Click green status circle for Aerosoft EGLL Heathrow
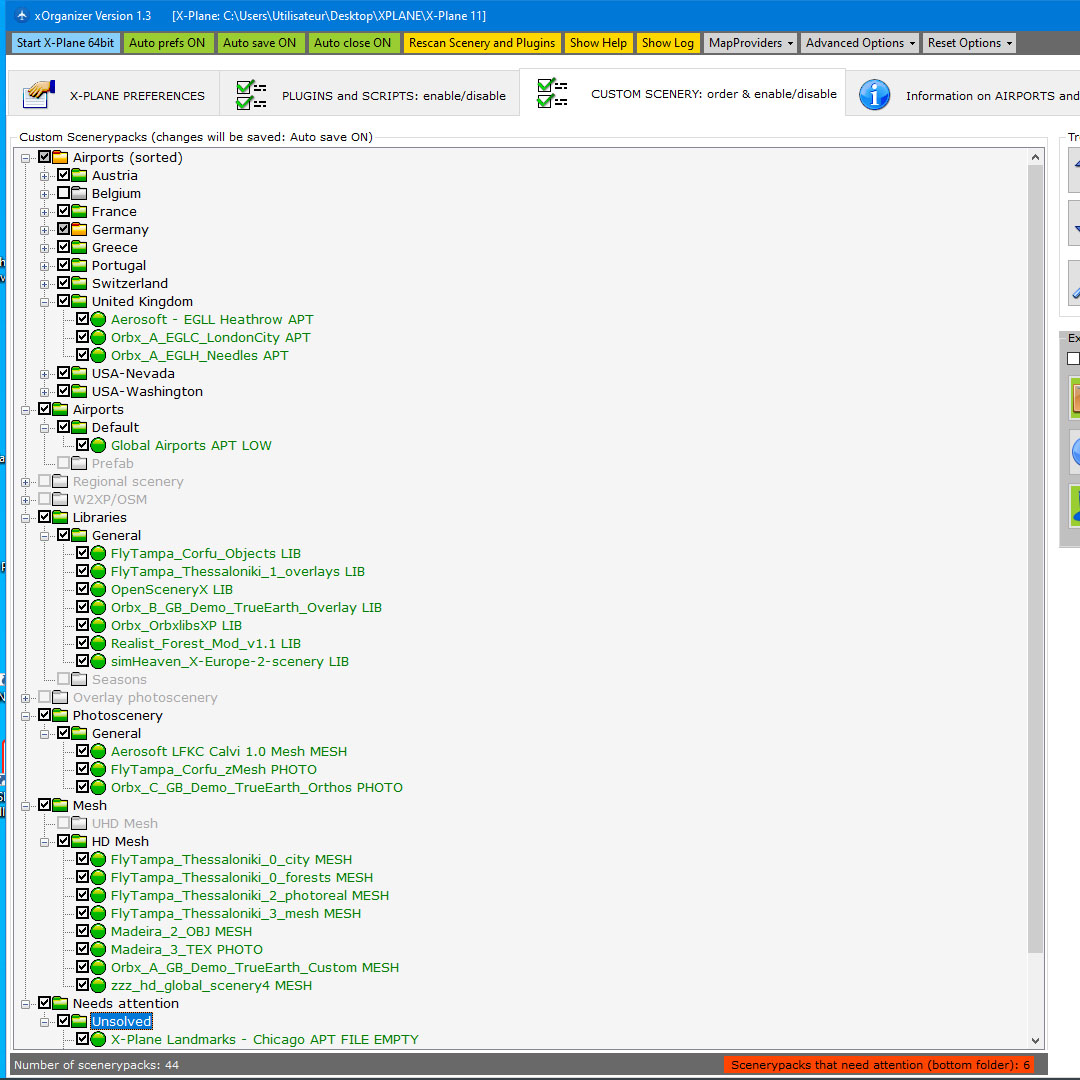This screenshot has width=1080, height=1080. click(x=98, y=320)
